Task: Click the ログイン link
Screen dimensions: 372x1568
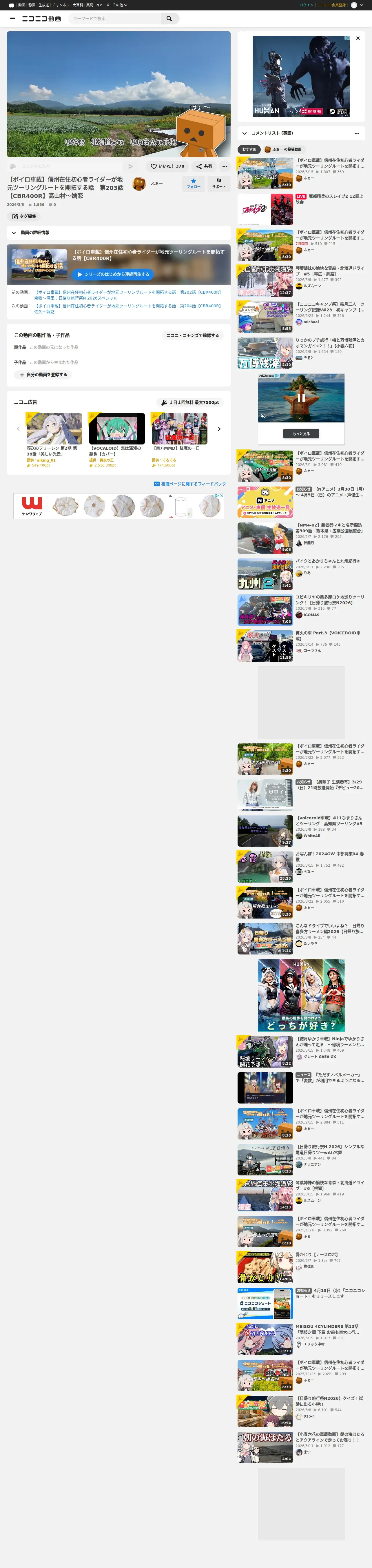Action: coord(306,5)
